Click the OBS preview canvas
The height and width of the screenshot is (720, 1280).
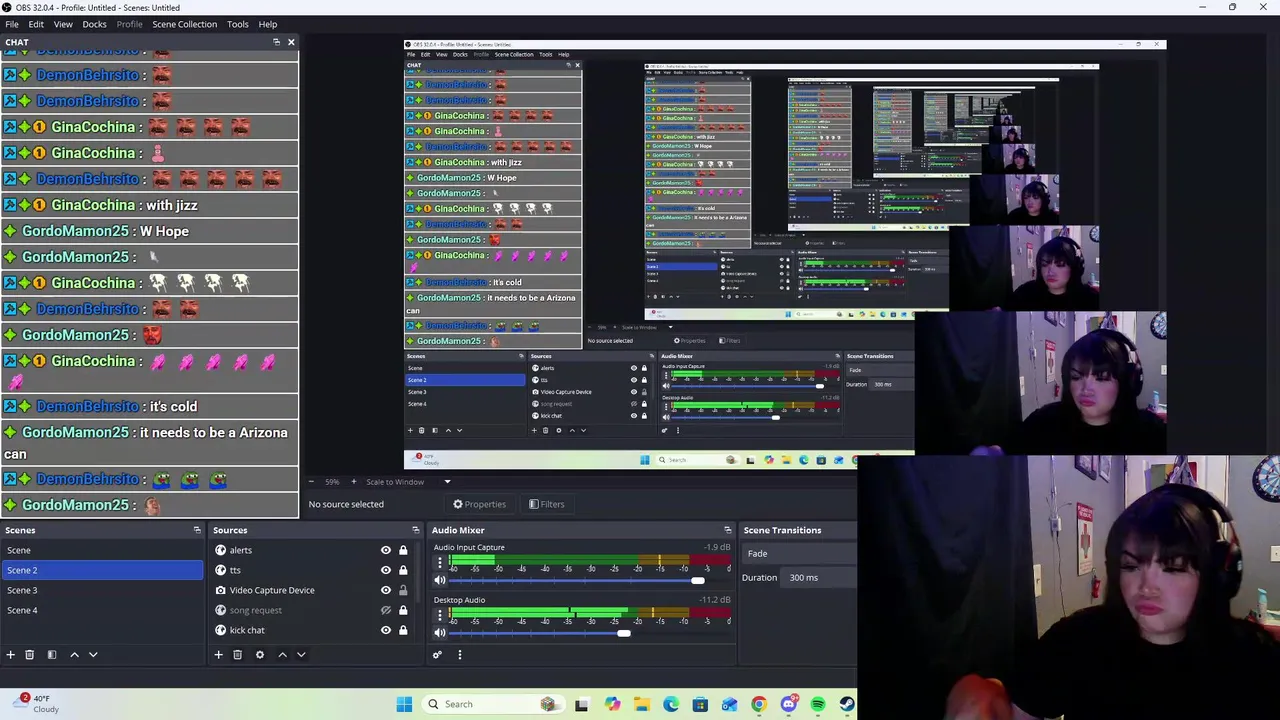click(x=785, y=255)
